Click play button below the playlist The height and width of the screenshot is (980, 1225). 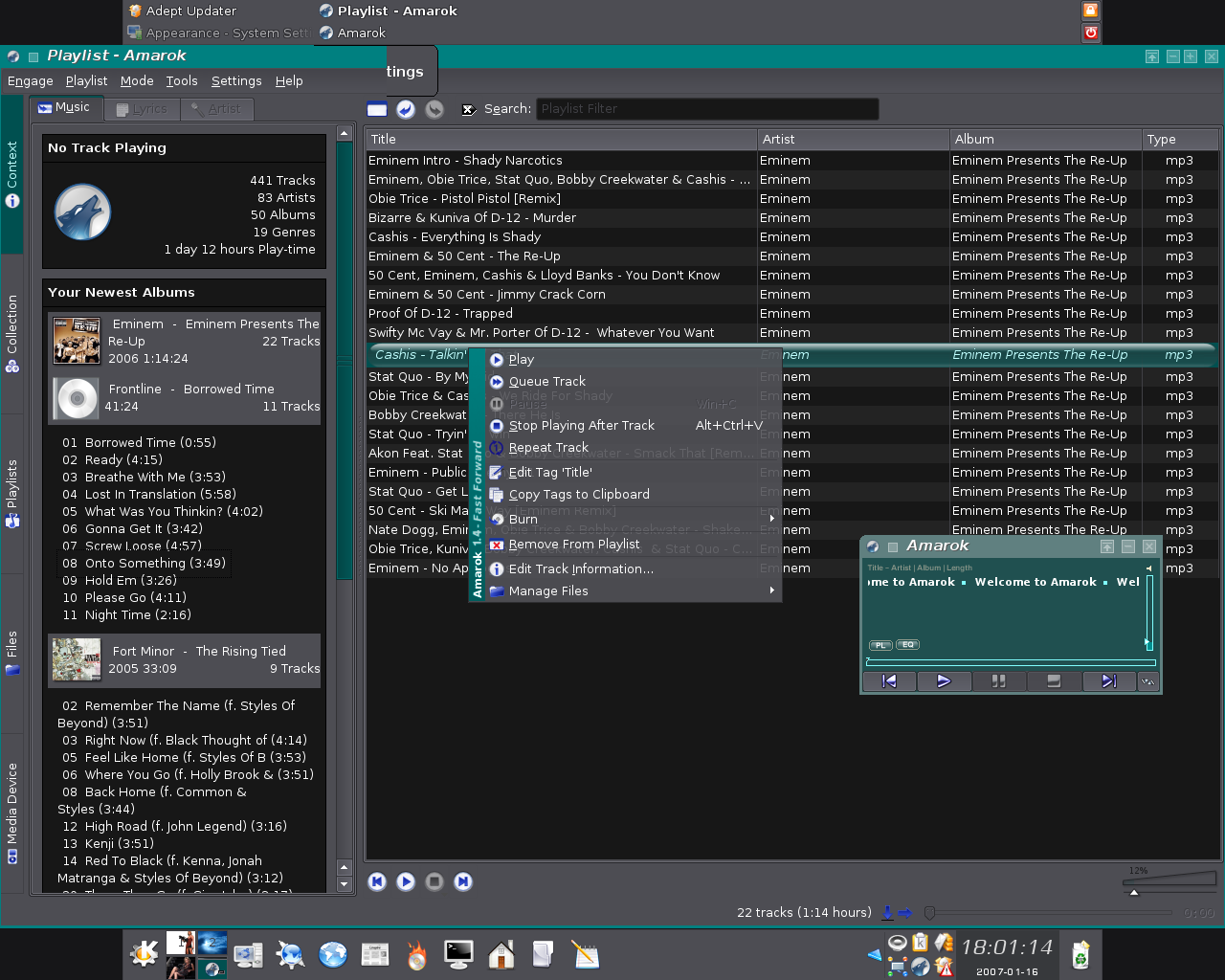tap(406, 881)
